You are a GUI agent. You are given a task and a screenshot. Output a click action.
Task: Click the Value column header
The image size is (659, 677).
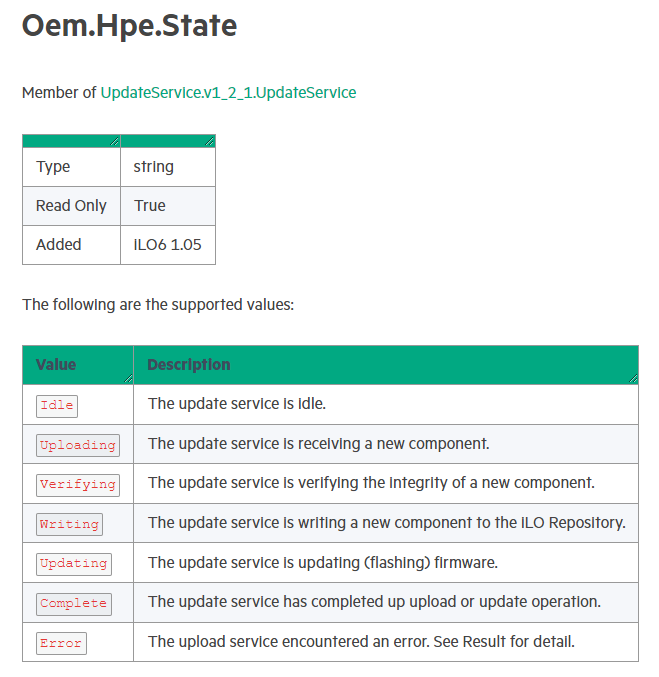56,365
